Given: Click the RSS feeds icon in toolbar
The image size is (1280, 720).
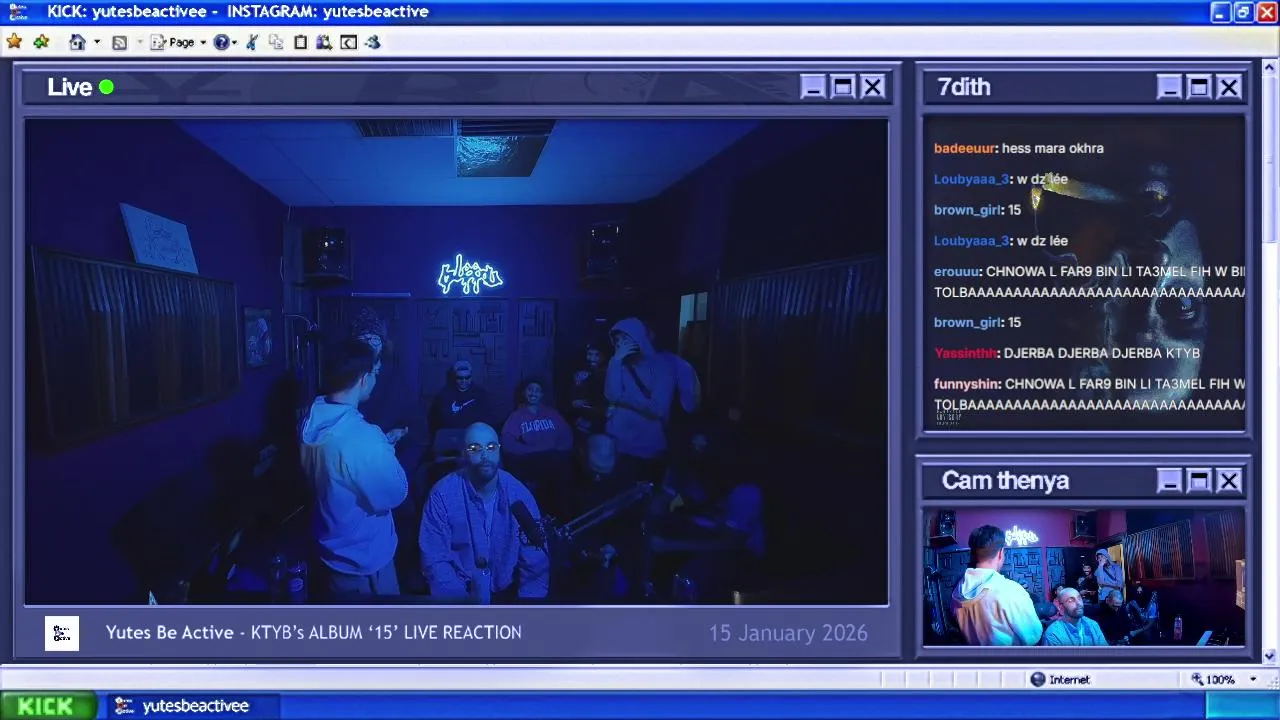Looking at the screenshot, I should (120, 42).
